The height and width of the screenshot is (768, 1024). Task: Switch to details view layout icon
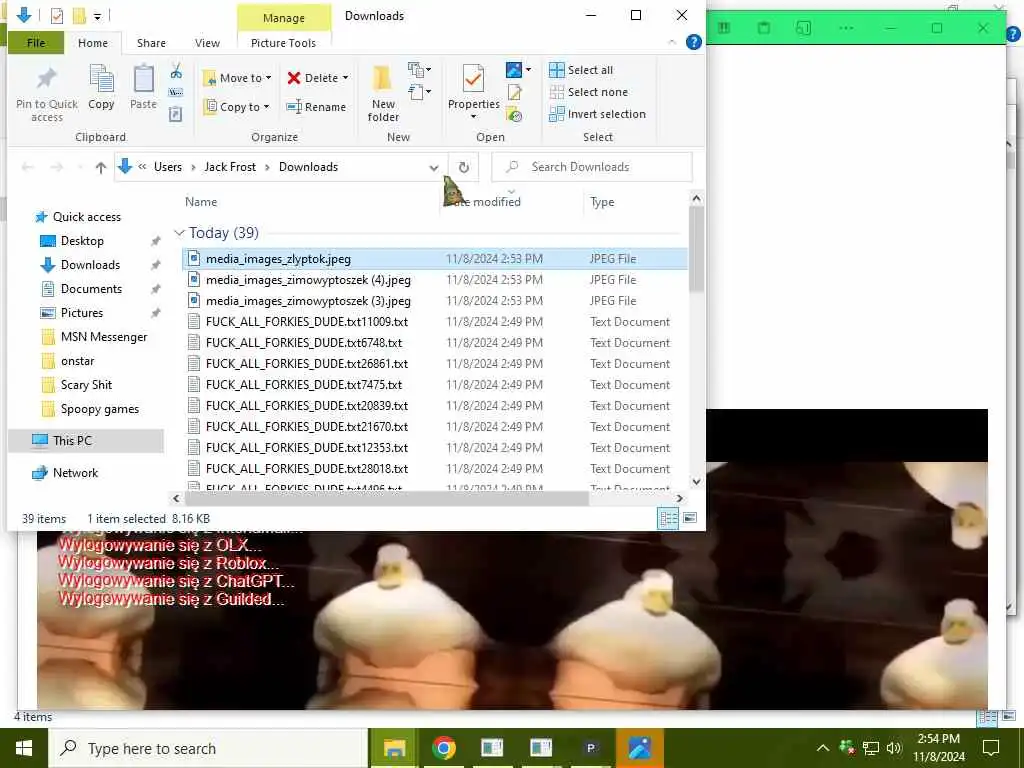669,519
